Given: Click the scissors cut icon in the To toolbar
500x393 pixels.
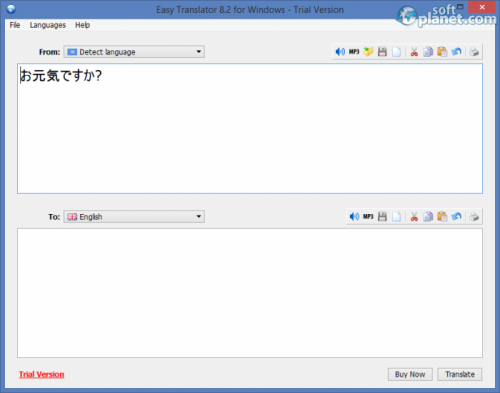Looking at the screenshot, I should coord(414,217).
